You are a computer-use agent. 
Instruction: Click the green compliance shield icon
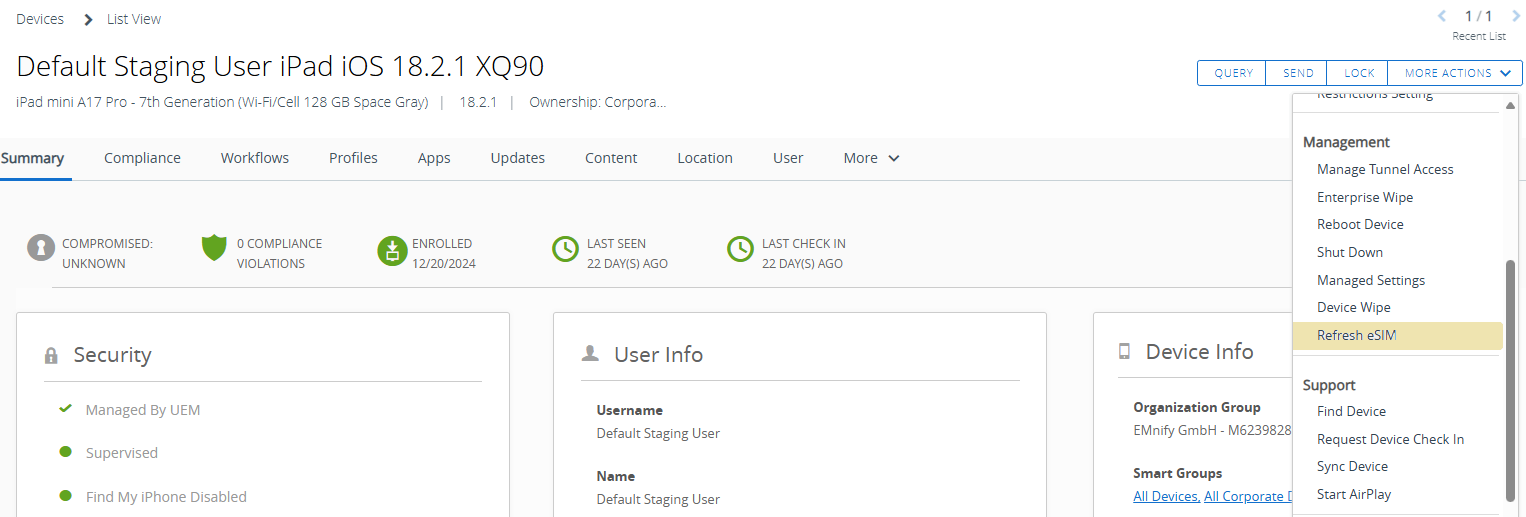coord(214,248)
